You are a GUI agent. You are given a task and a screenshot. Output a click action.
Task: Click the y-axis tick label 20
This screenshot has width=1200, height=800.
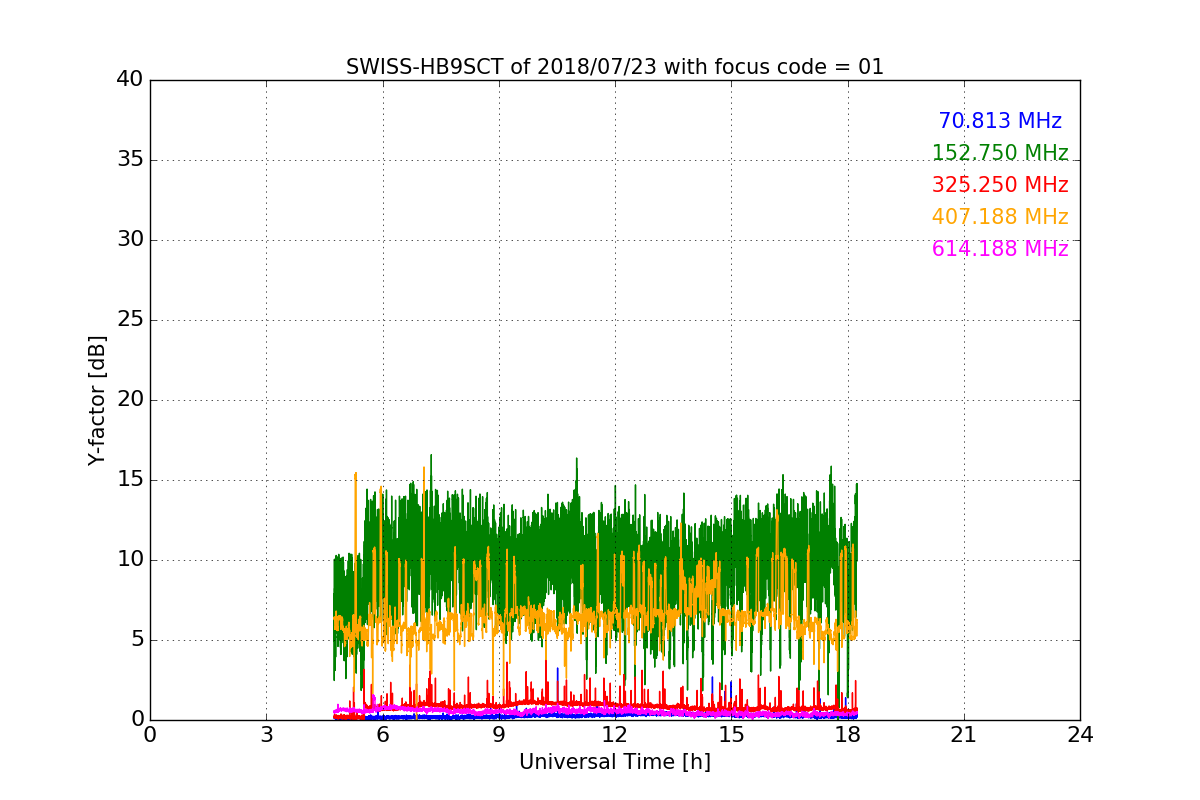[x=130, y=400]
